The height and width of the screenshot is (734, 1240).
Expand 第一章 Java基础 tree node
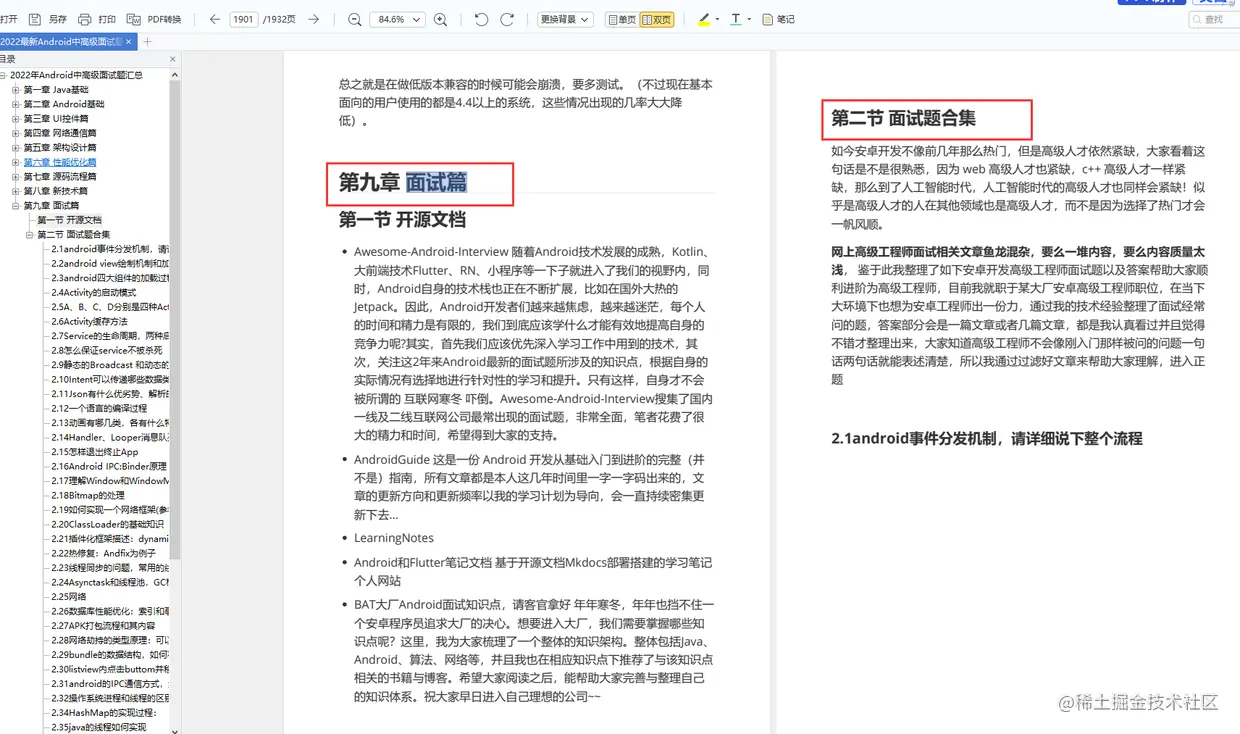coord(16,89)
